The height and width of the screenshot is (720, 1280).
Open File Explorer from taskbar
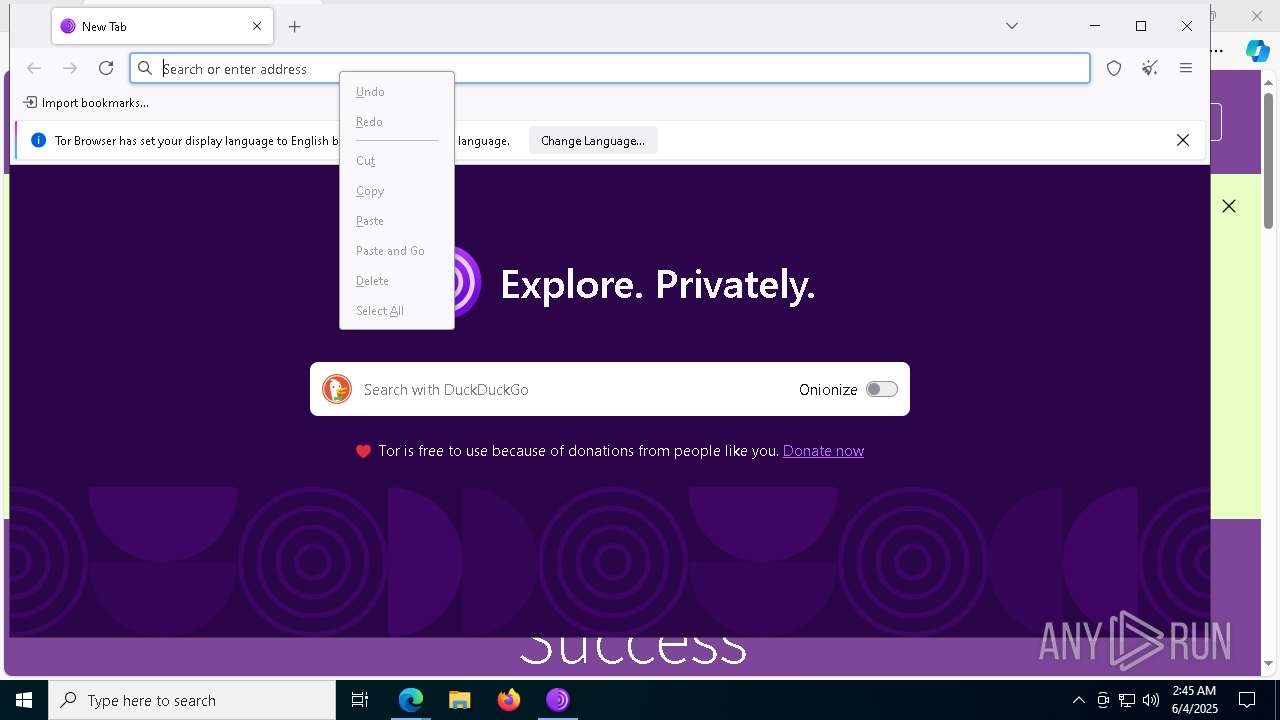pyautogui.click(x=460, y=700)
